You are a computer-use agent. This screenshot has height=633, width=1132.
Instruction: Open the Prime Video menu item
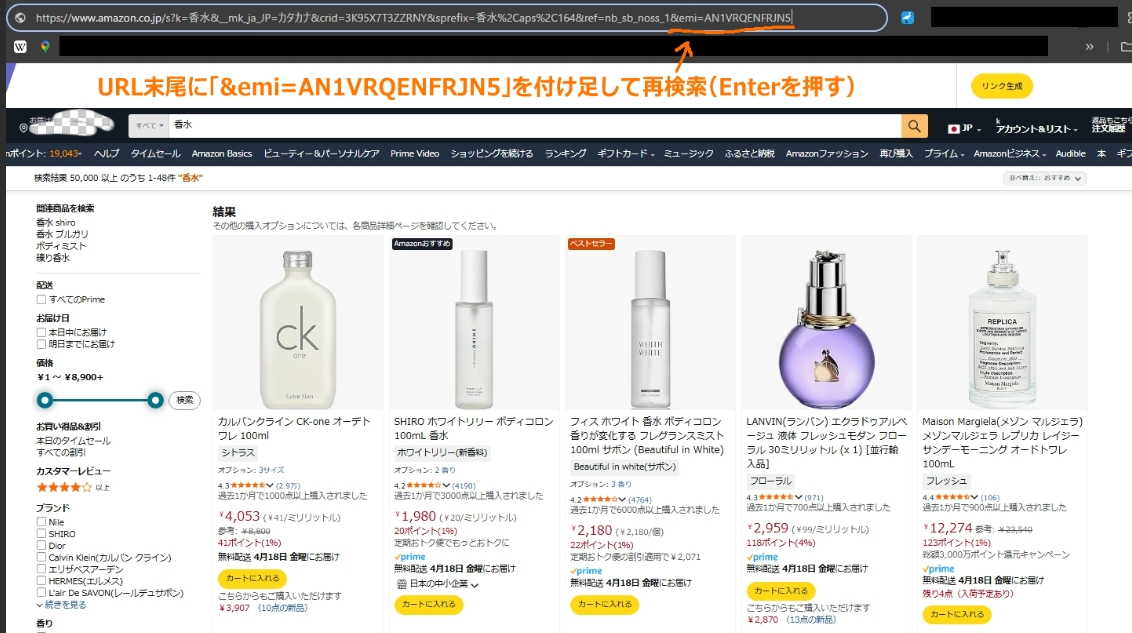tap(414, 154)
